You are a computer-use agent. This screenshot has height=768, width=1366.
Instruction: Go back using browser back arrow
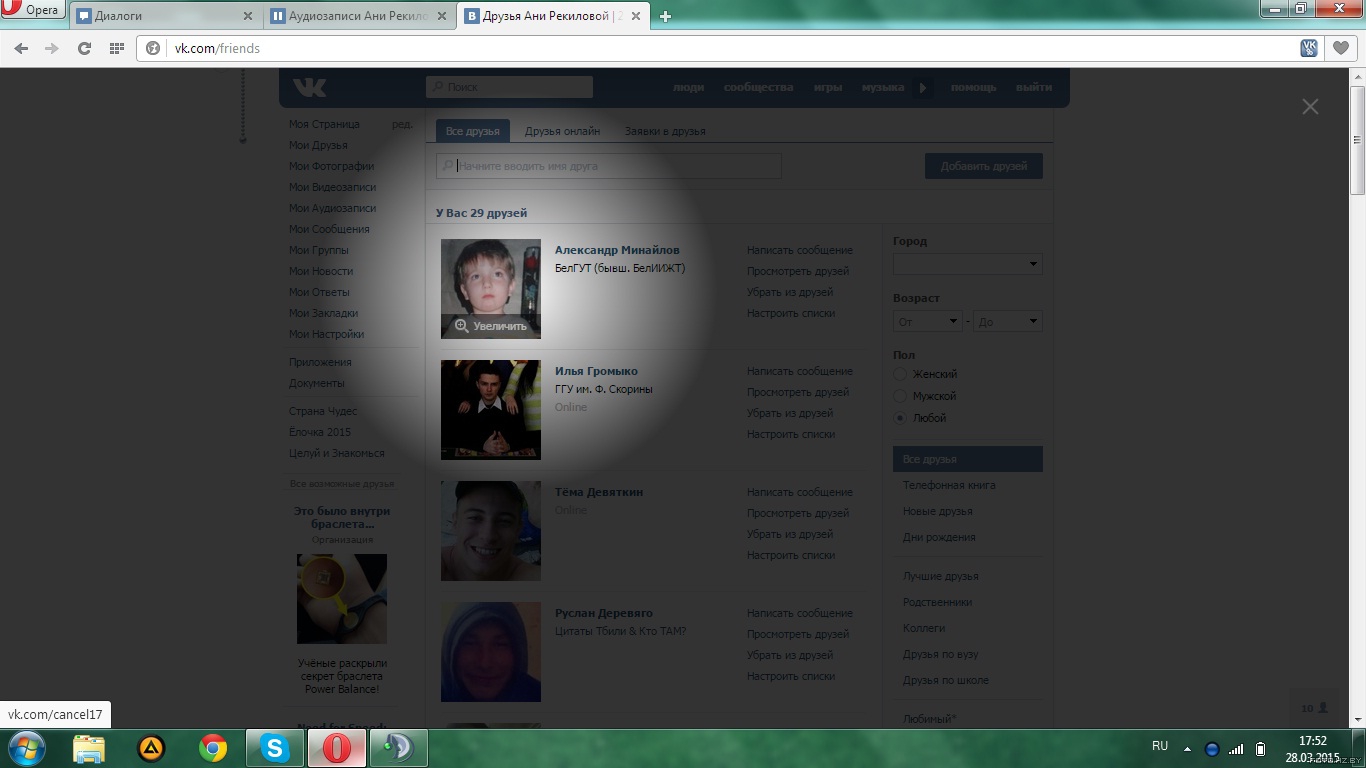tap(21, 48)
